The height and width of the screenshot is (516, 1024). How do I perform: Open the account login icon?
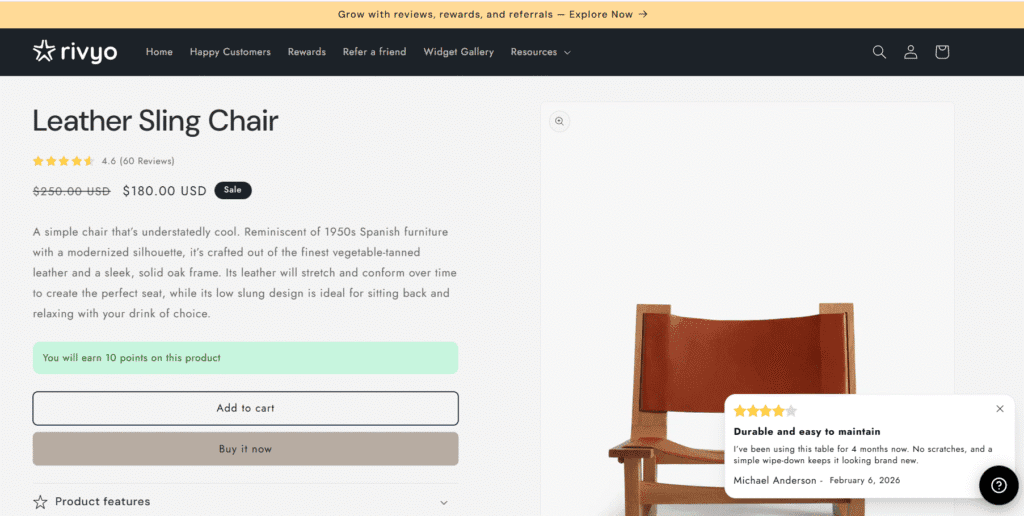pos(910,52)
